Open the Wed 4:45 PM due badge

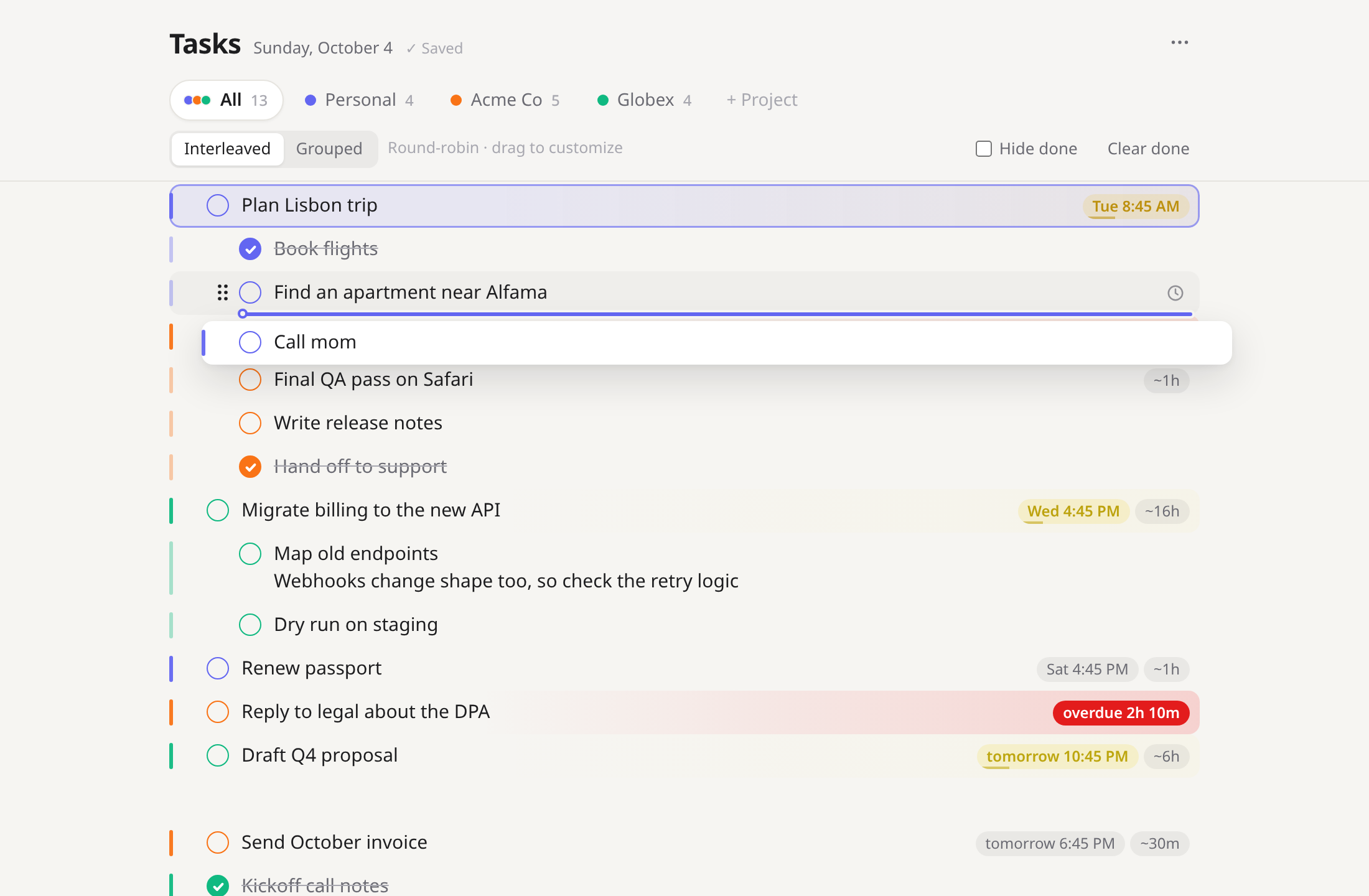pos(1073,511)
